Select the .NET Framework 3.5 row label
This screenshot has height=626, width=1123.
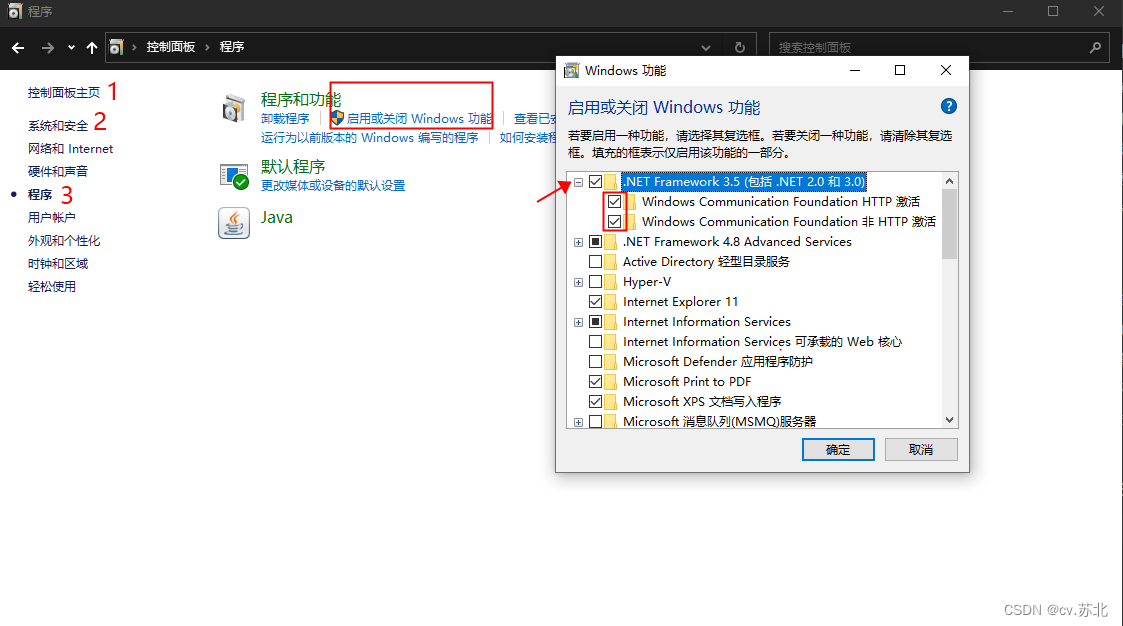tap(744, 182)
